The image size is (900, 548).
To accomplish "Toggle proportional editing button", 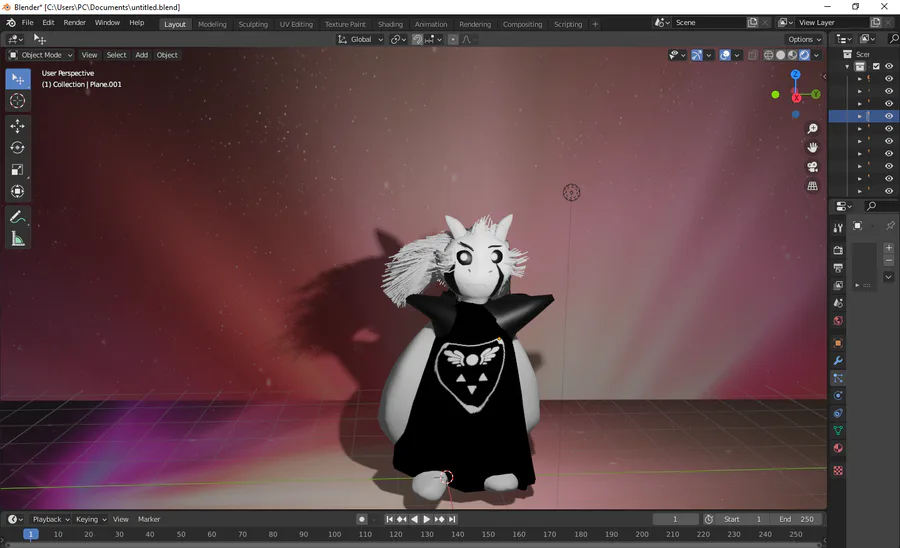I will pos(453,40).
